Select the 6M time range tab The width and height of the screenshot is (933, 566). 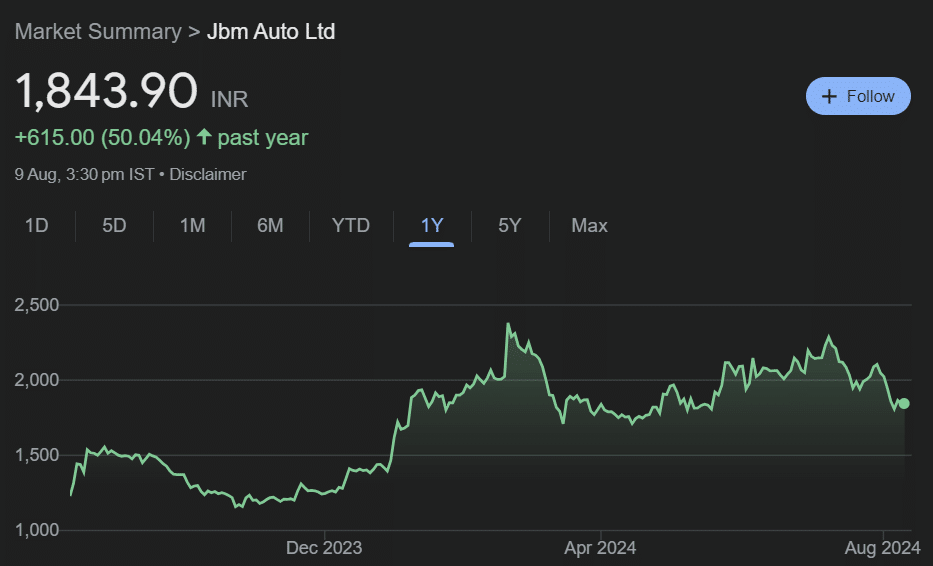click(270, 226)
